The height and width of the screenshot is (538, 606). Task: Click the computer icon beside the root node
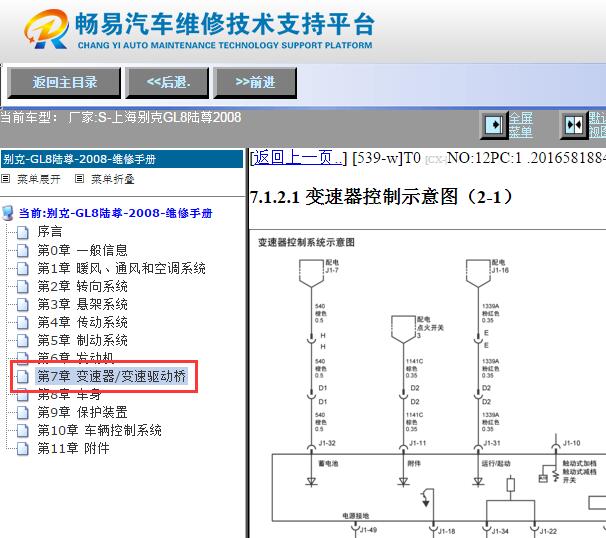click(8, 213)
